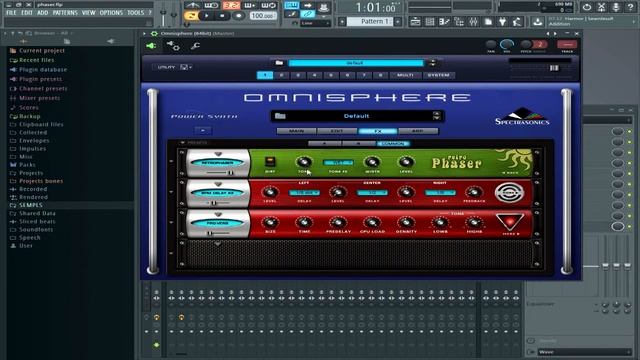Open the Mixer icon
This screenshot has height=360, width=640.
tap(473, 22)
